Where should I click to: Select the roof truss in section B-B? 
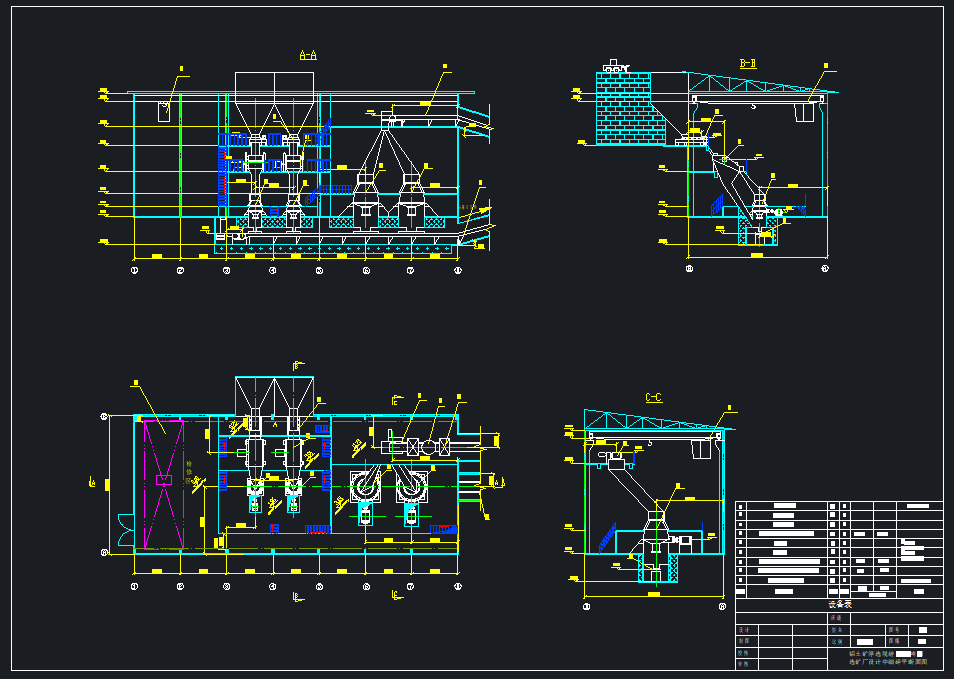(x=762, y=83)
